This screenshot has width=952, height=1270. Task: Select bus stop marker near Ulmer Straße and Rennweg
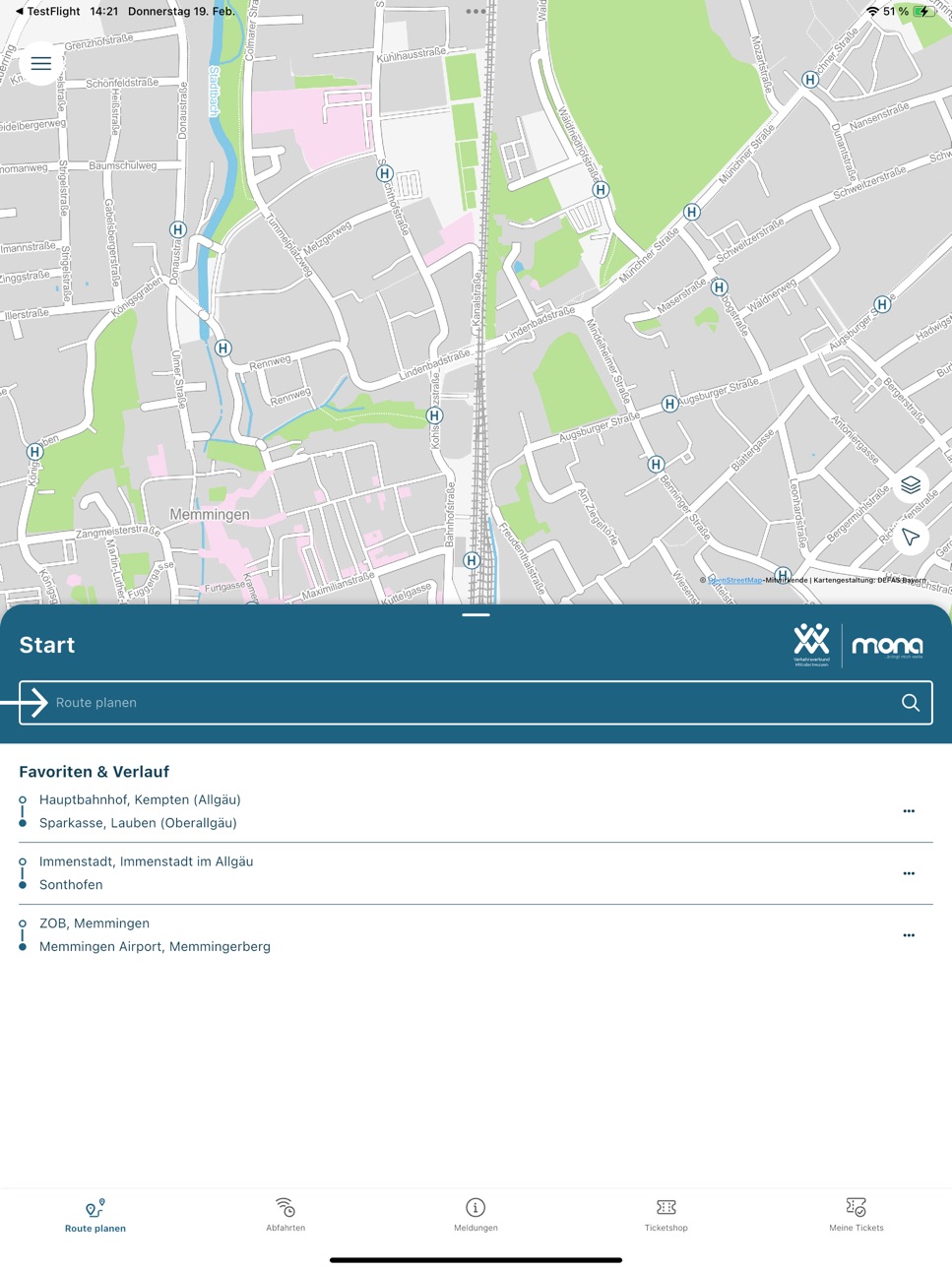coord(223,348)
